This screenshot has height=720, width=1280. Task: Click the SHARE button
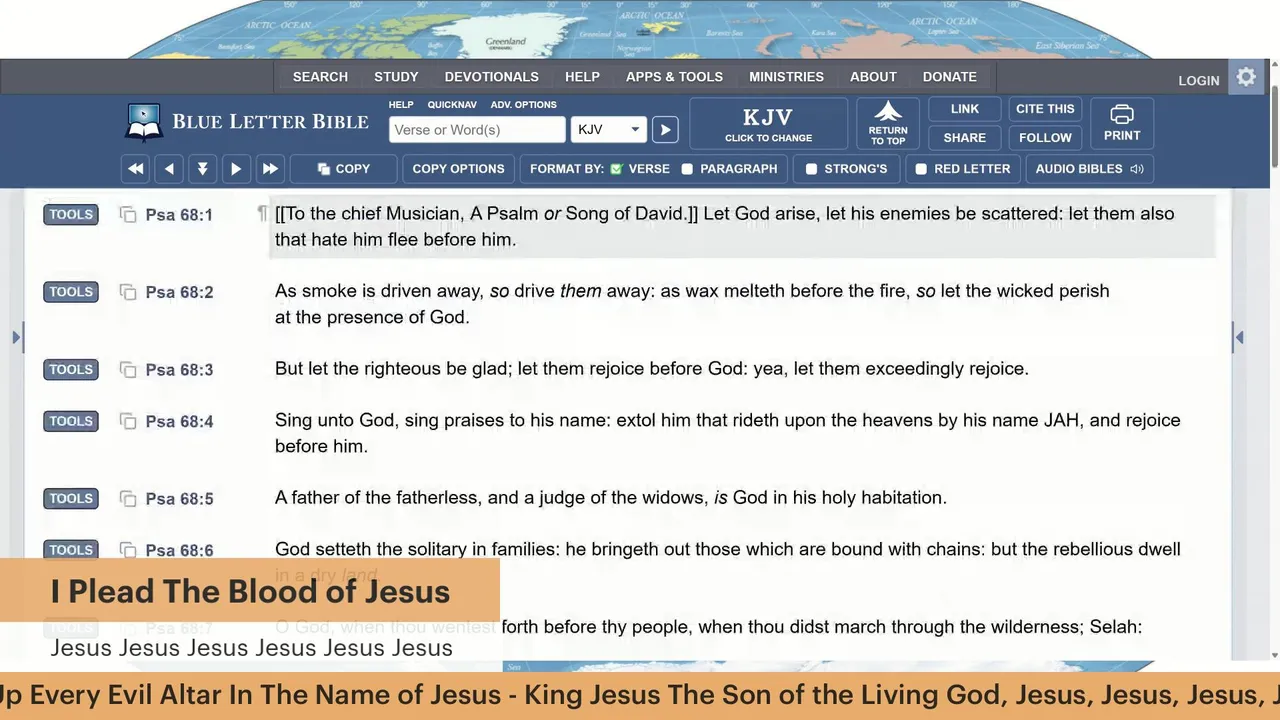pyautogui.click(x=965, y=138)
